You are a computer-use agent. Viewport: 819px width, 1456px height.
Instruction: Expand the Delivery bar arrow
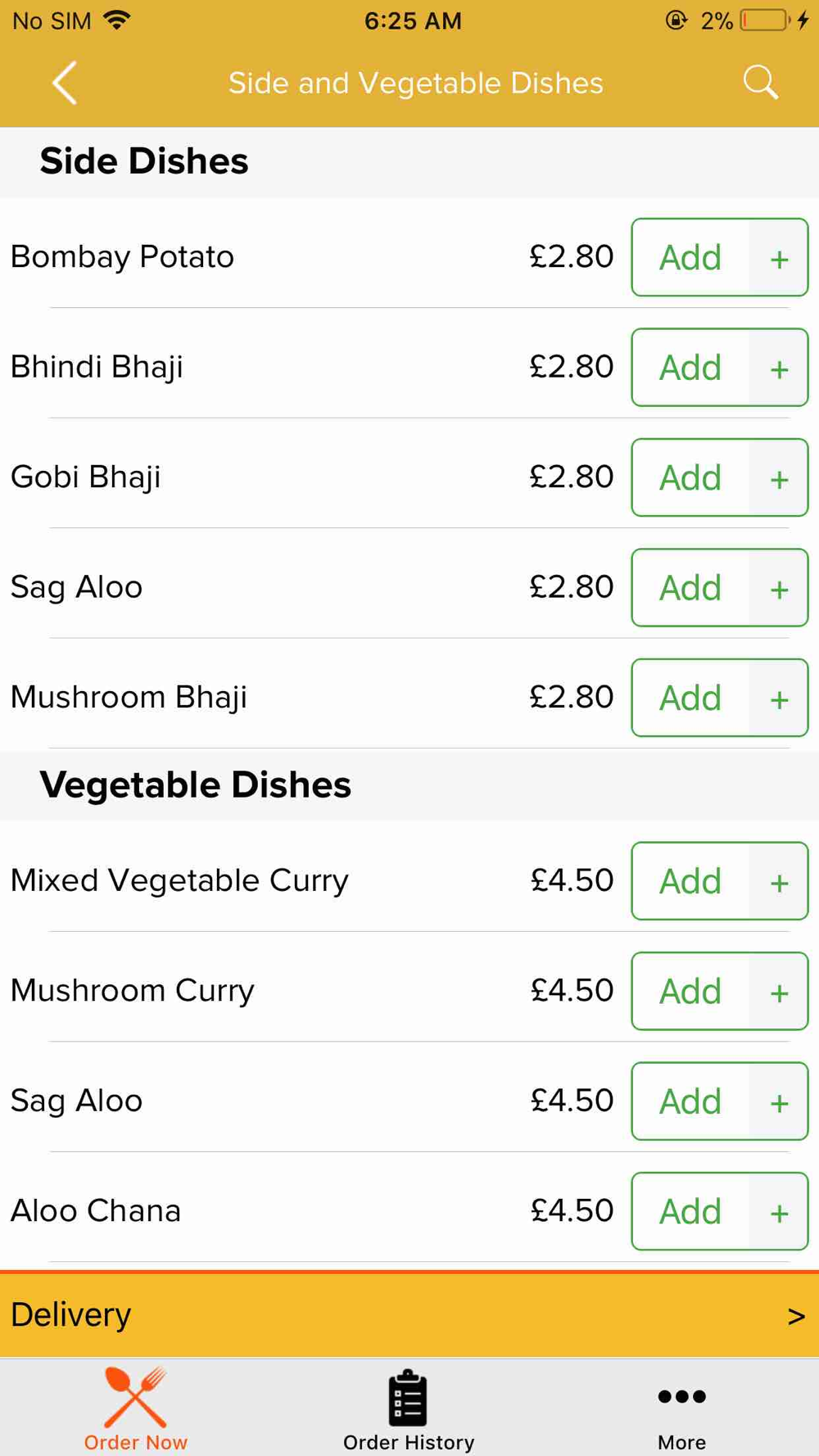coord(796,1316)
